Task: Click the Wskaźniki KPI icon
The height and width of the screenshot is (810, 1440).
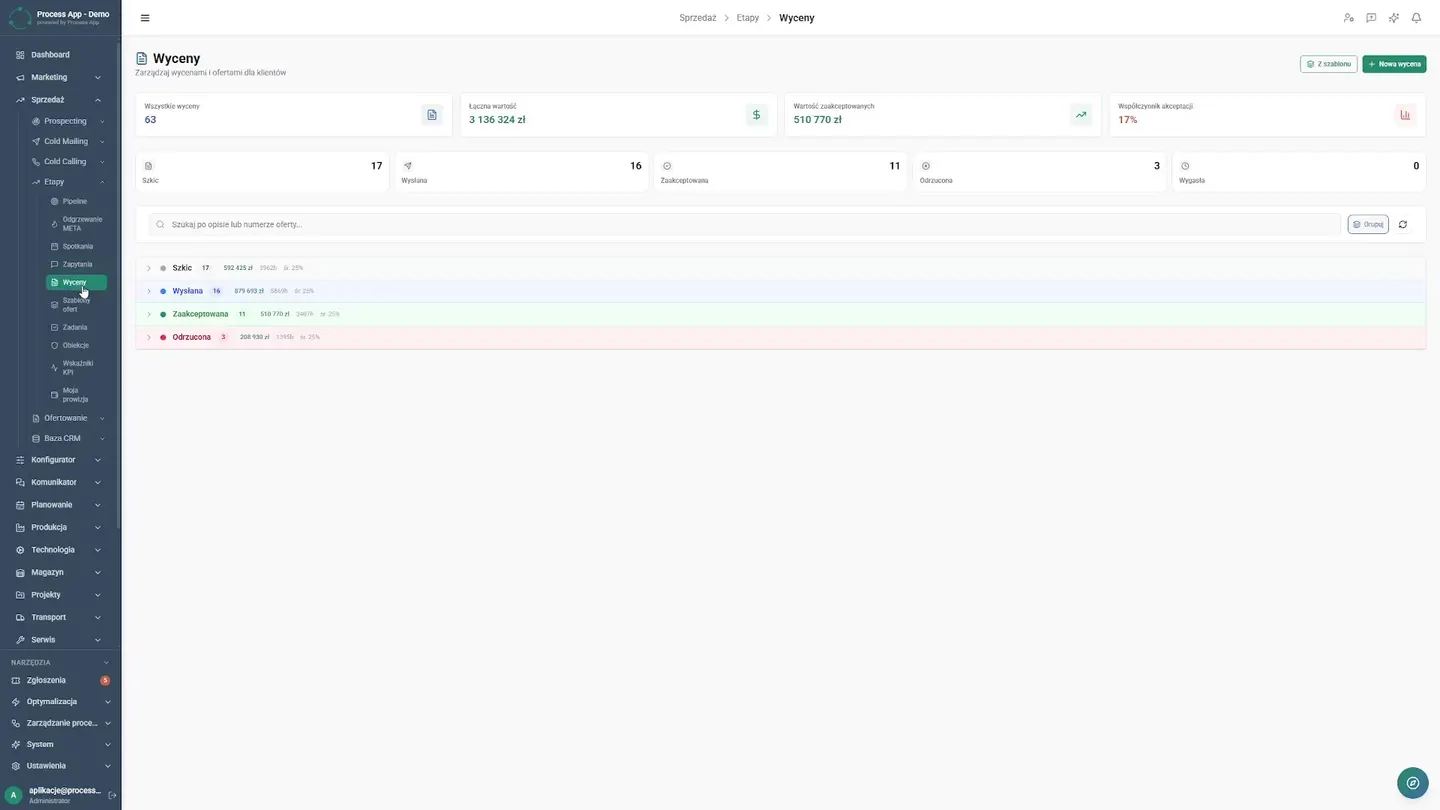Action: 55,368
